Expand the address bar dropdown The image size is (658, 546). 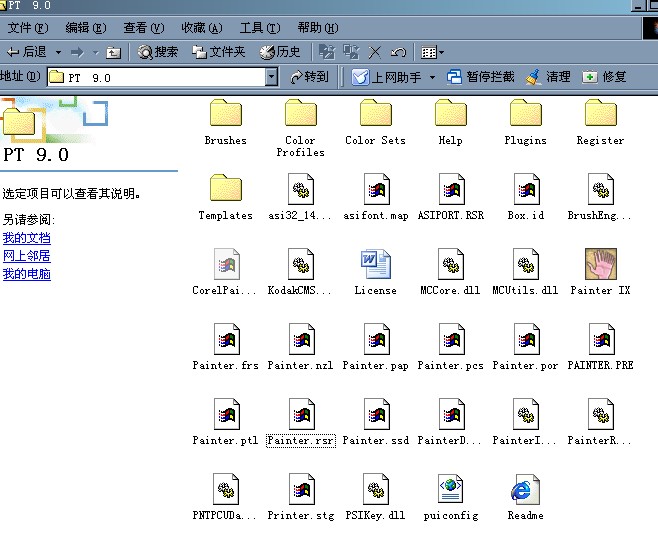272,77
